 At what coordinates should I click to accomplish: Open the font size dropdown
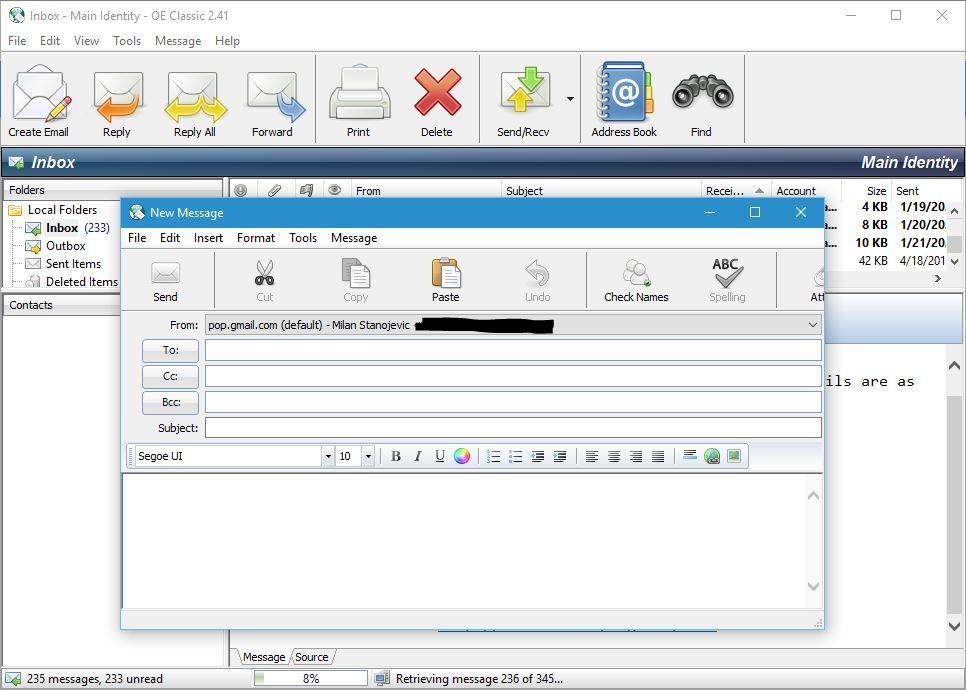(368, 457)
